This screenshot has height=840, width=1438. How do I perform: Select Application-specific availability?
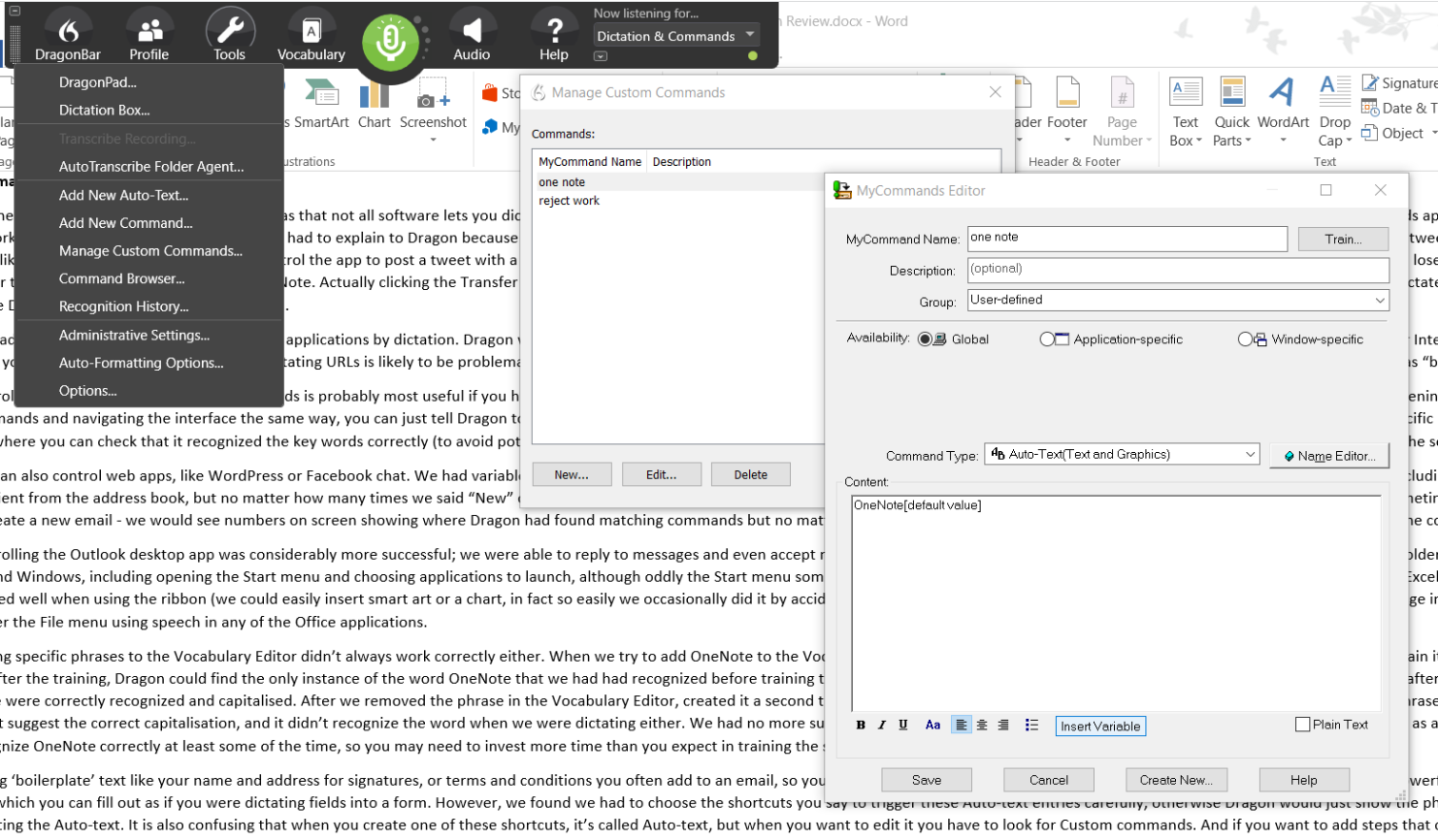(x=1046, y=339)
